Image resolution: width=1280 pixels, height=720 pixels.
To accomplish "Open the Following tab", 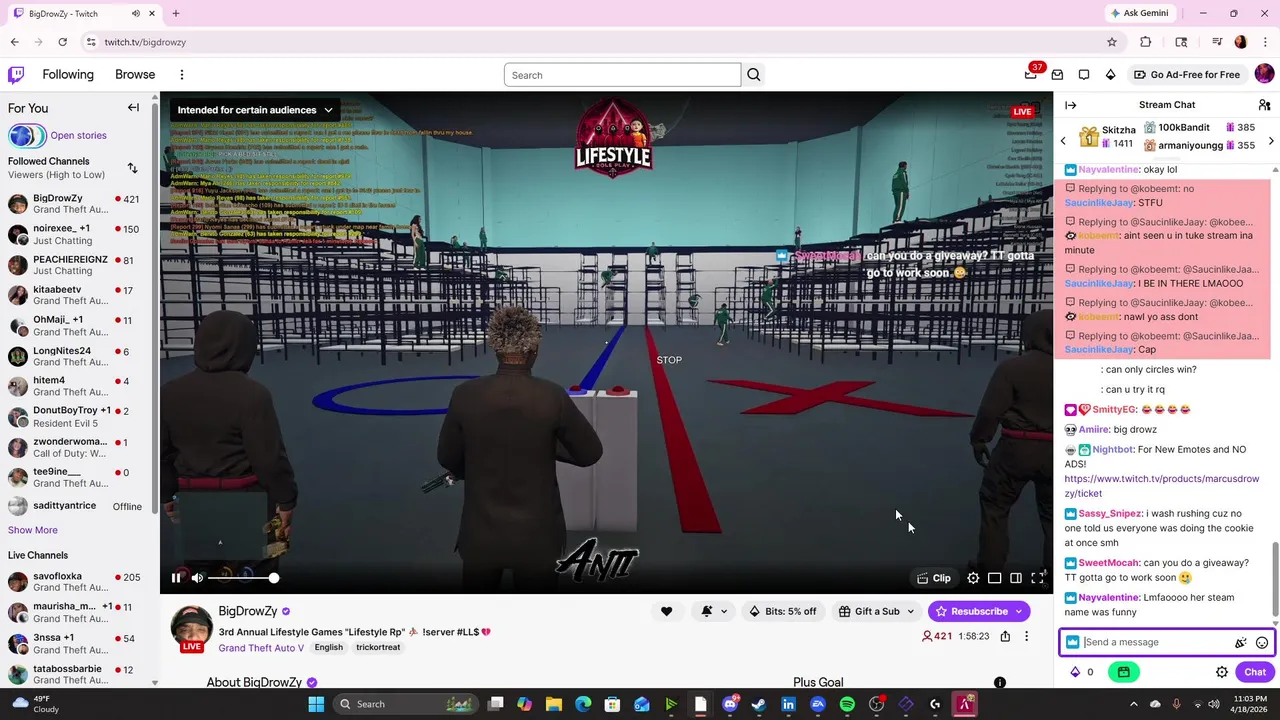I will 68,75.
